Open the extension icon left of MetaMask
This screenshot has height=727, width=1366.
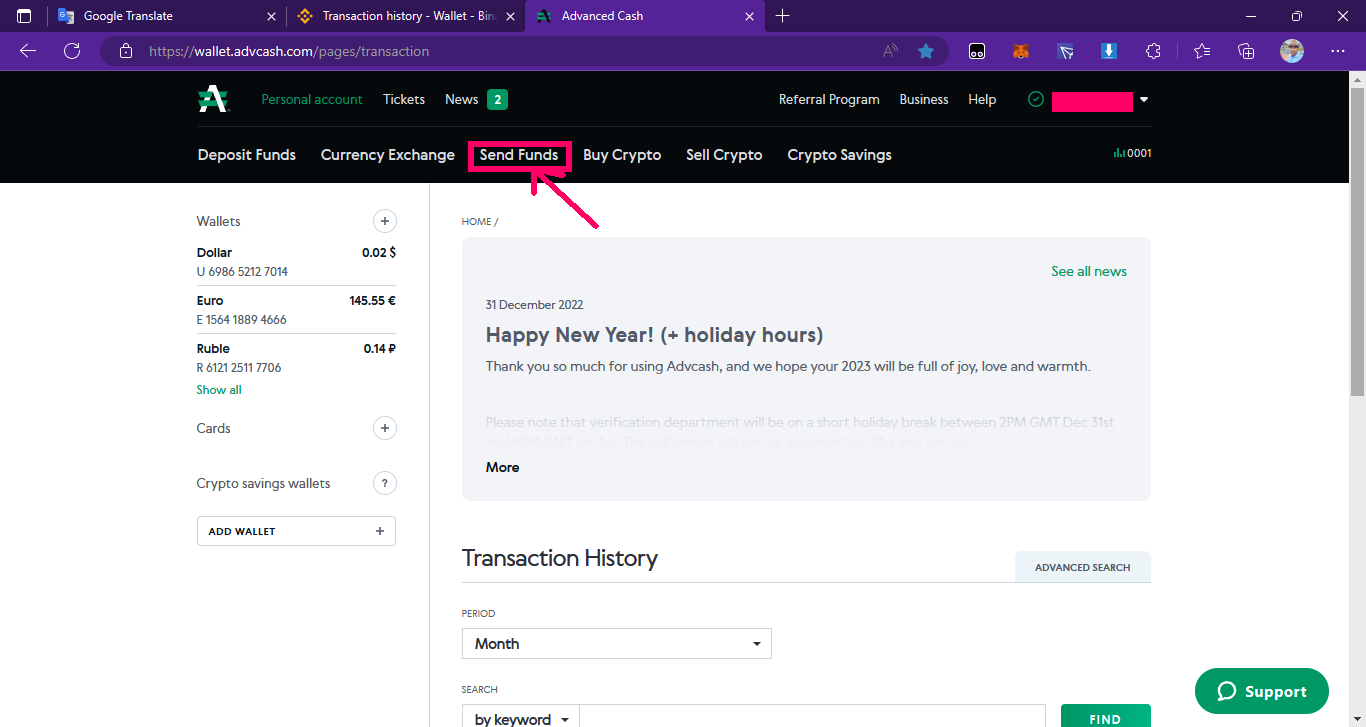(x=977, y=51)
